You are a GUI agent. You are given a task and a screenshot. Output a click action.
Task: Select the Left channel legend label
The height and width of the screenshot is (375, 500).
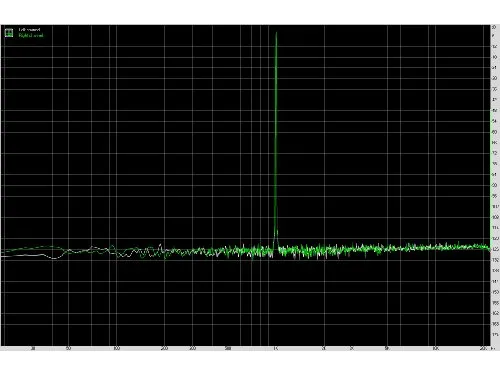(29, 30)
